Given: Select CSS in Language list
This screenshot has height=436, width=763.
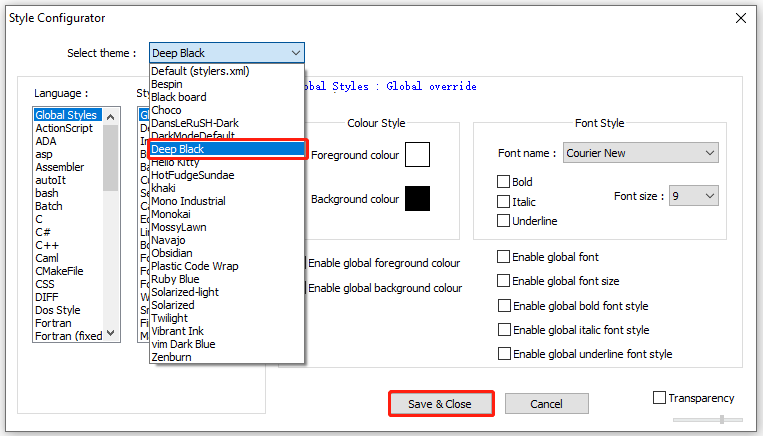Looking at the screenshot, I should click(x=68, y=284).
